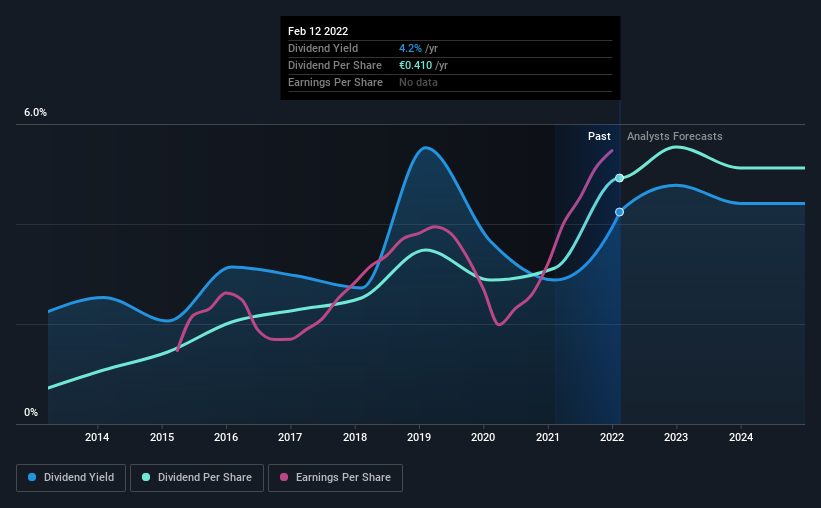This screenshot has height=508, width=821.
Task: Click the 2024 x-axis label
Action: (x=741, y=437)
